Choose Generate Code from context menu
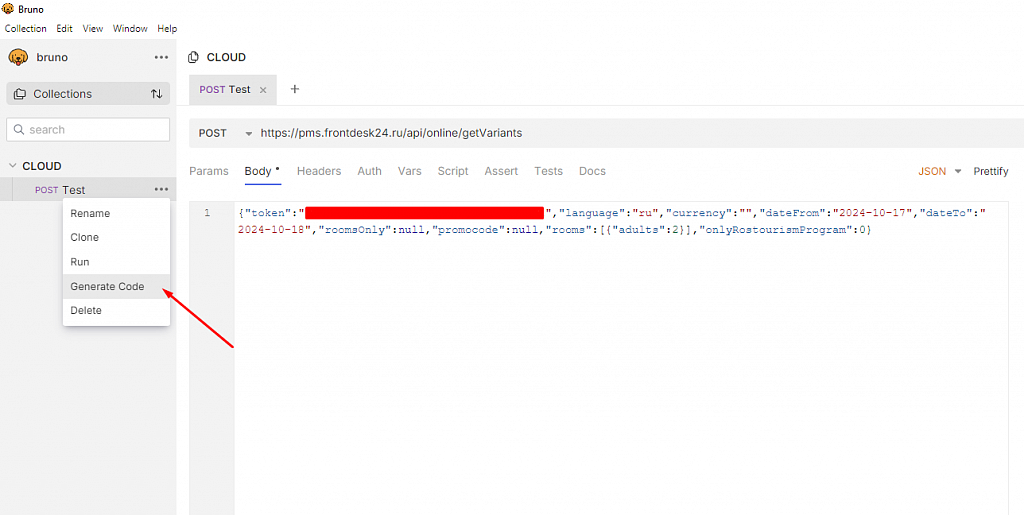The width and height of the screenshot is (1024, 515). point(116,287)
